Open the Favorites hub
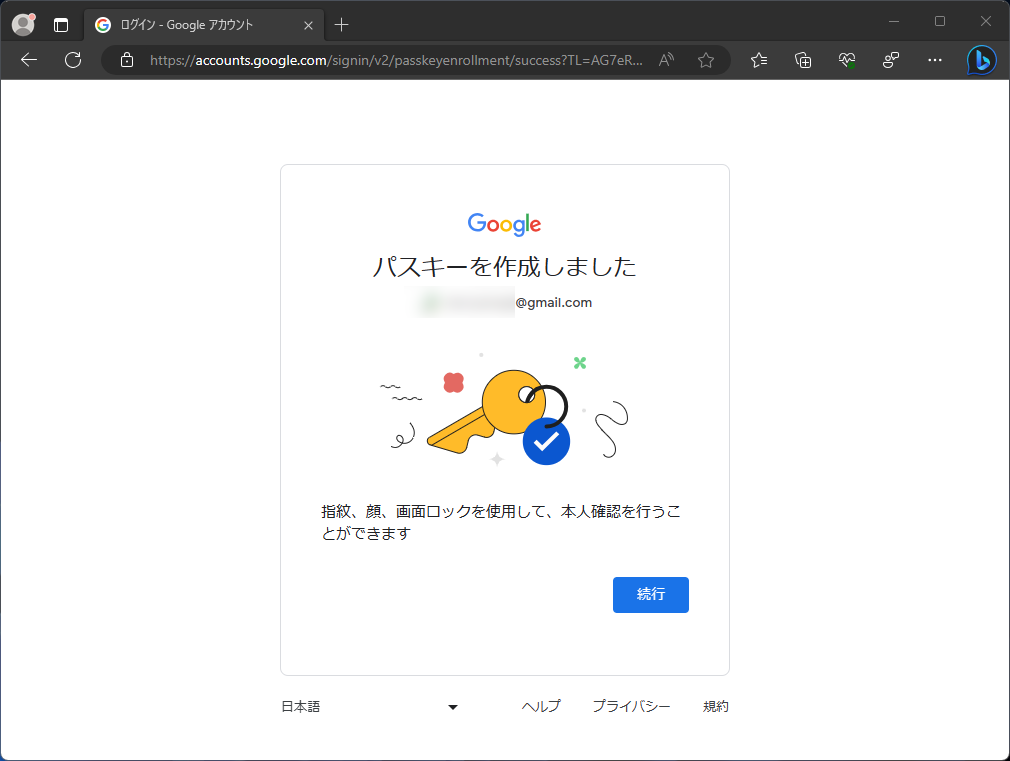The width and height of the screenshot is (1010, 761). [x=758, y=60]
